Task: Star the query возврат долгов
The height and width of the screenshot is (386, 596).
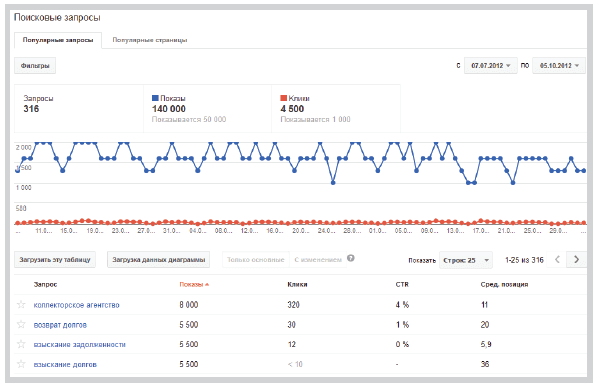Action: 21,324
